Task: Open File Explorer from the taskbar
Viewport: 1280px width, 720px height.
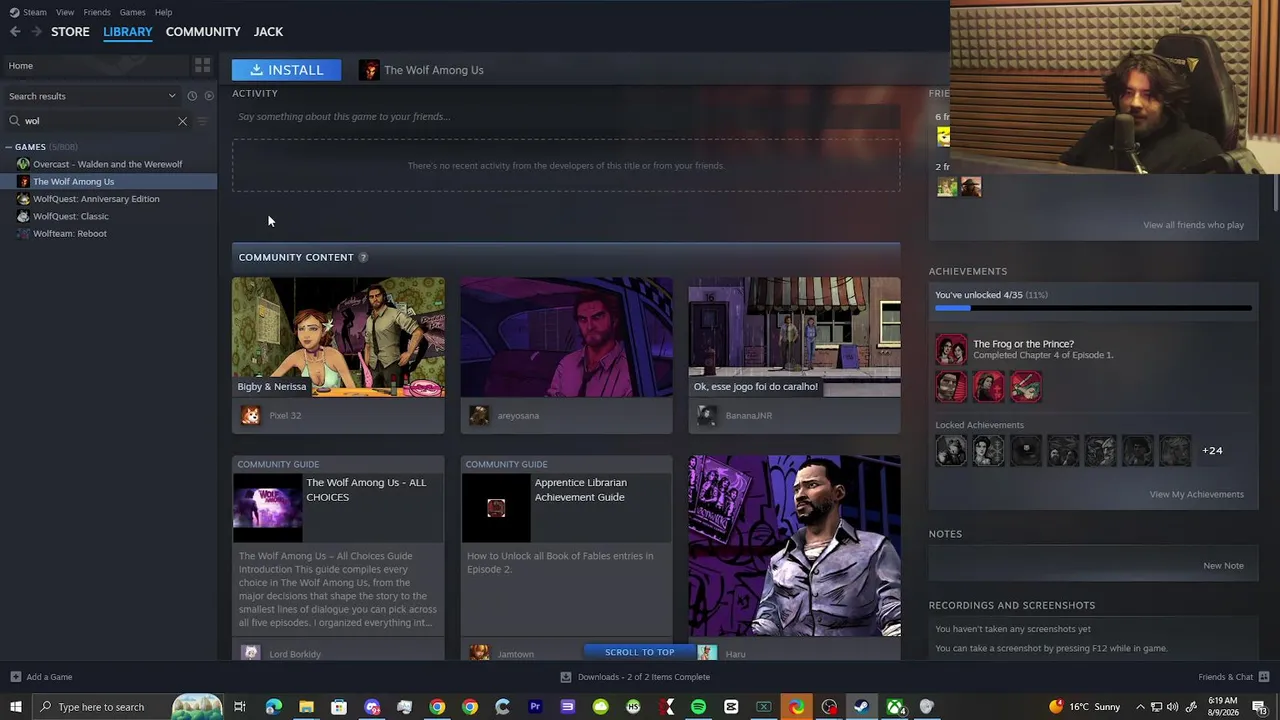Action: pyautogui.click(x=306, y=707)
